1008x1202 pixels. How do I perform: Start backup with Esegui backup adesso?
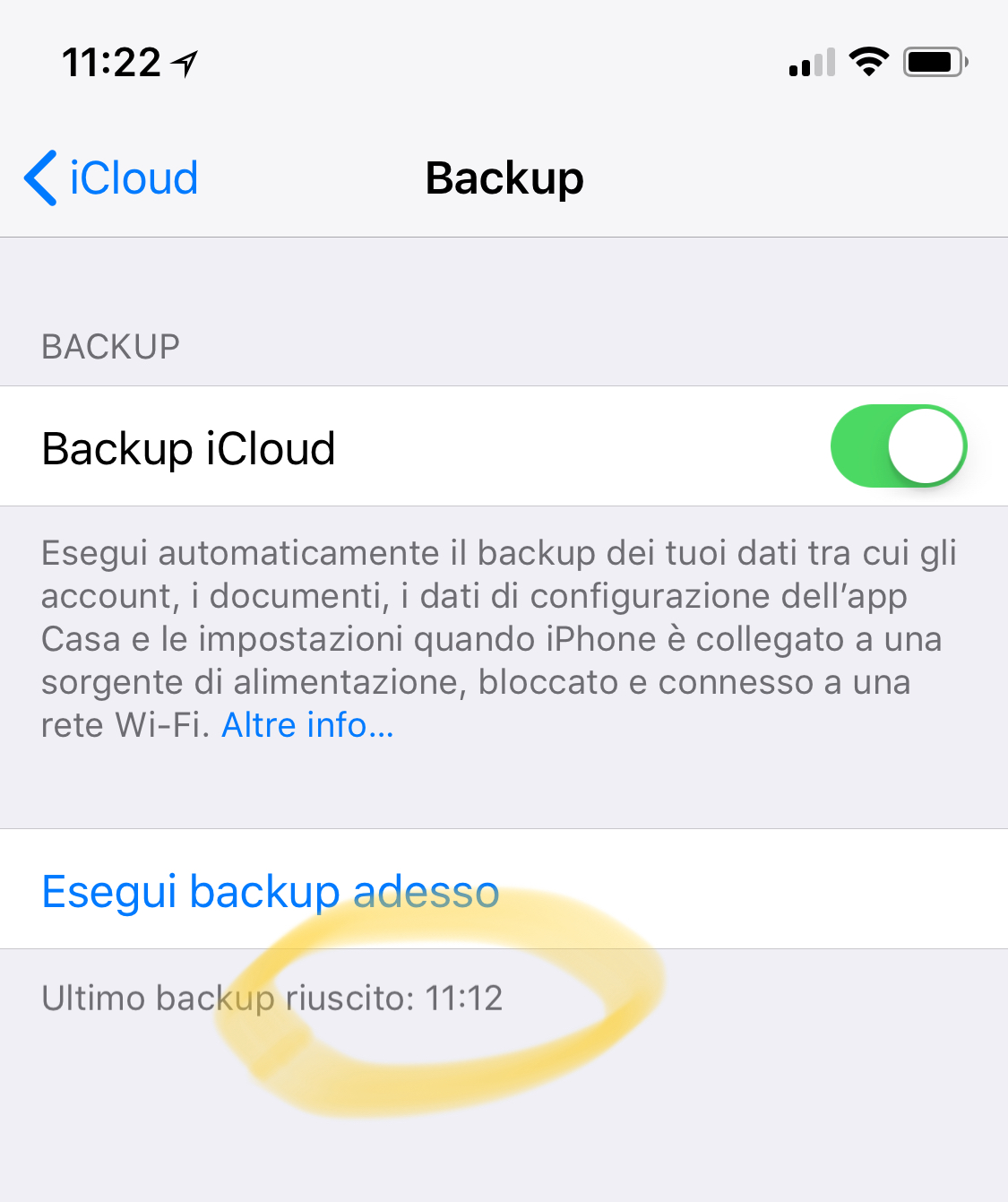pyautogui.click(x=271, y=891)
